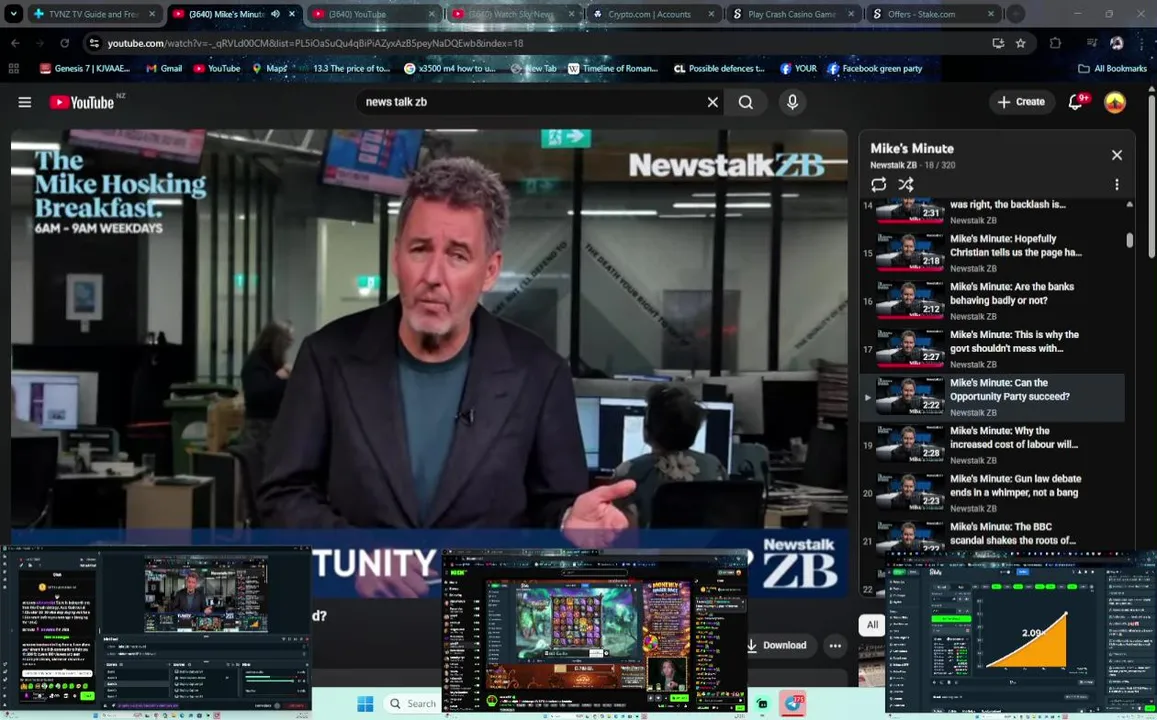This screenshot has height=720, width=1157.
Task: Play 'Why the increased cost of labour' video
Action: (992, 445)
